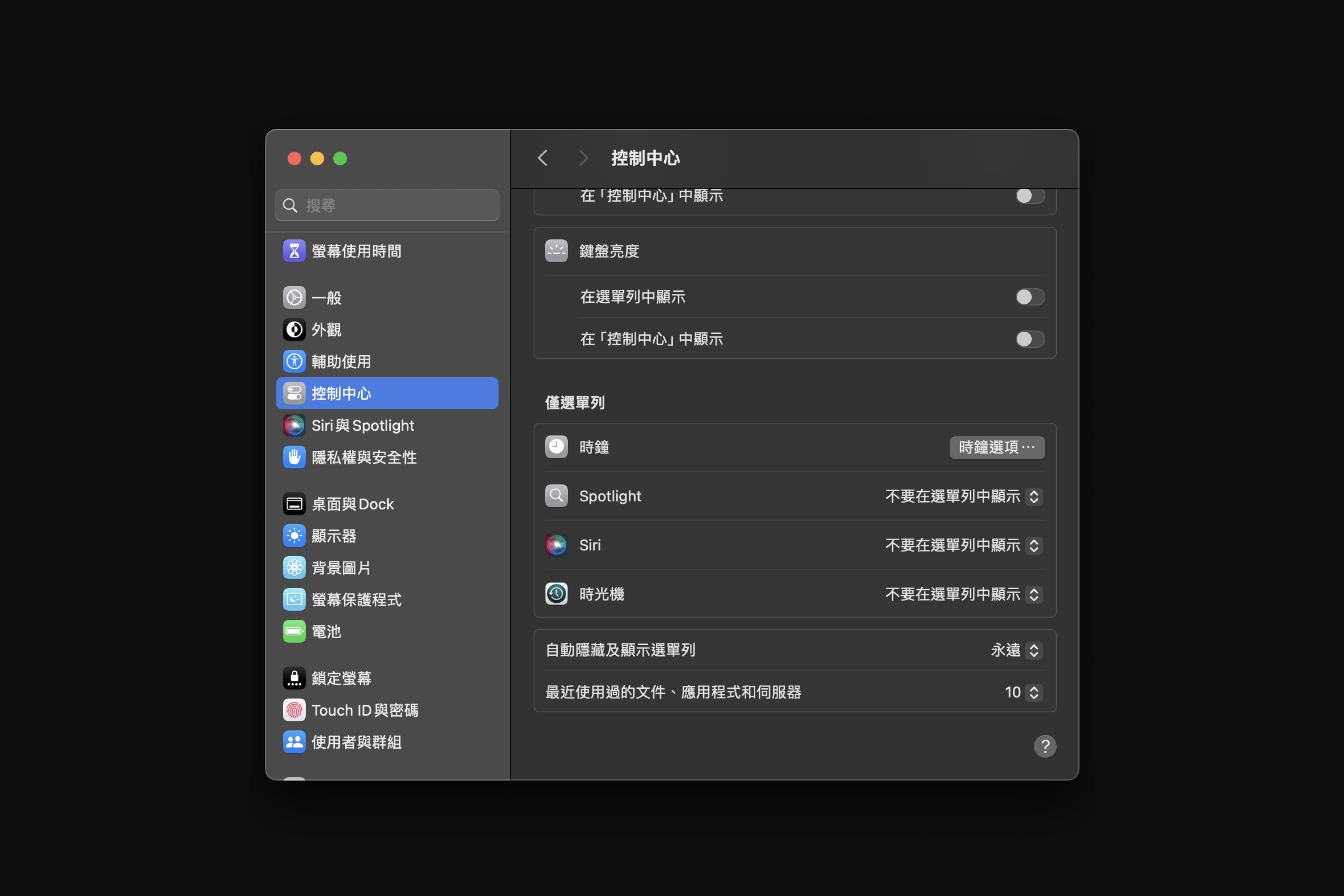Select 桌面與Dock in the sidebar
The image size is (1344, 896).
(353, 504)
